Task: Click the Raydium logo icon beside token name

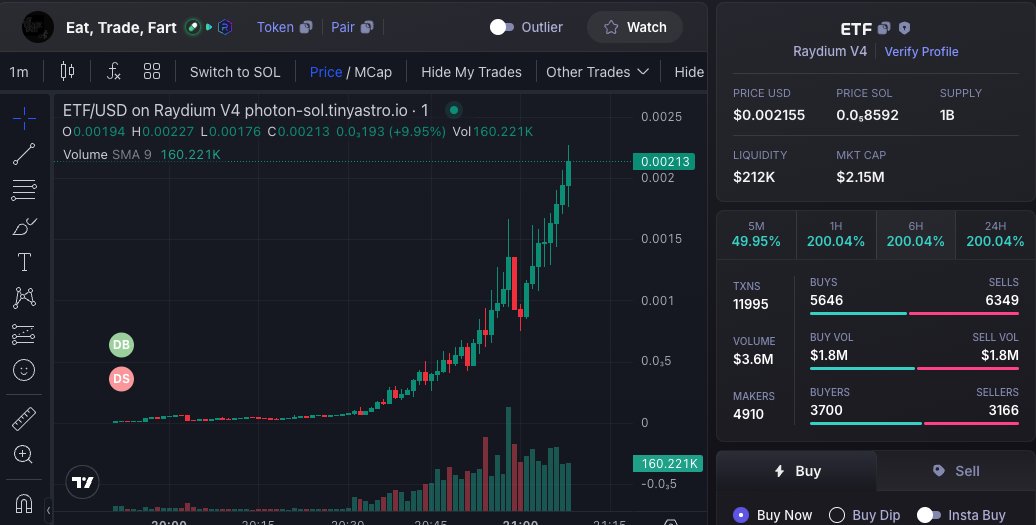Action: pyautogui.click(x=225, y=27)
